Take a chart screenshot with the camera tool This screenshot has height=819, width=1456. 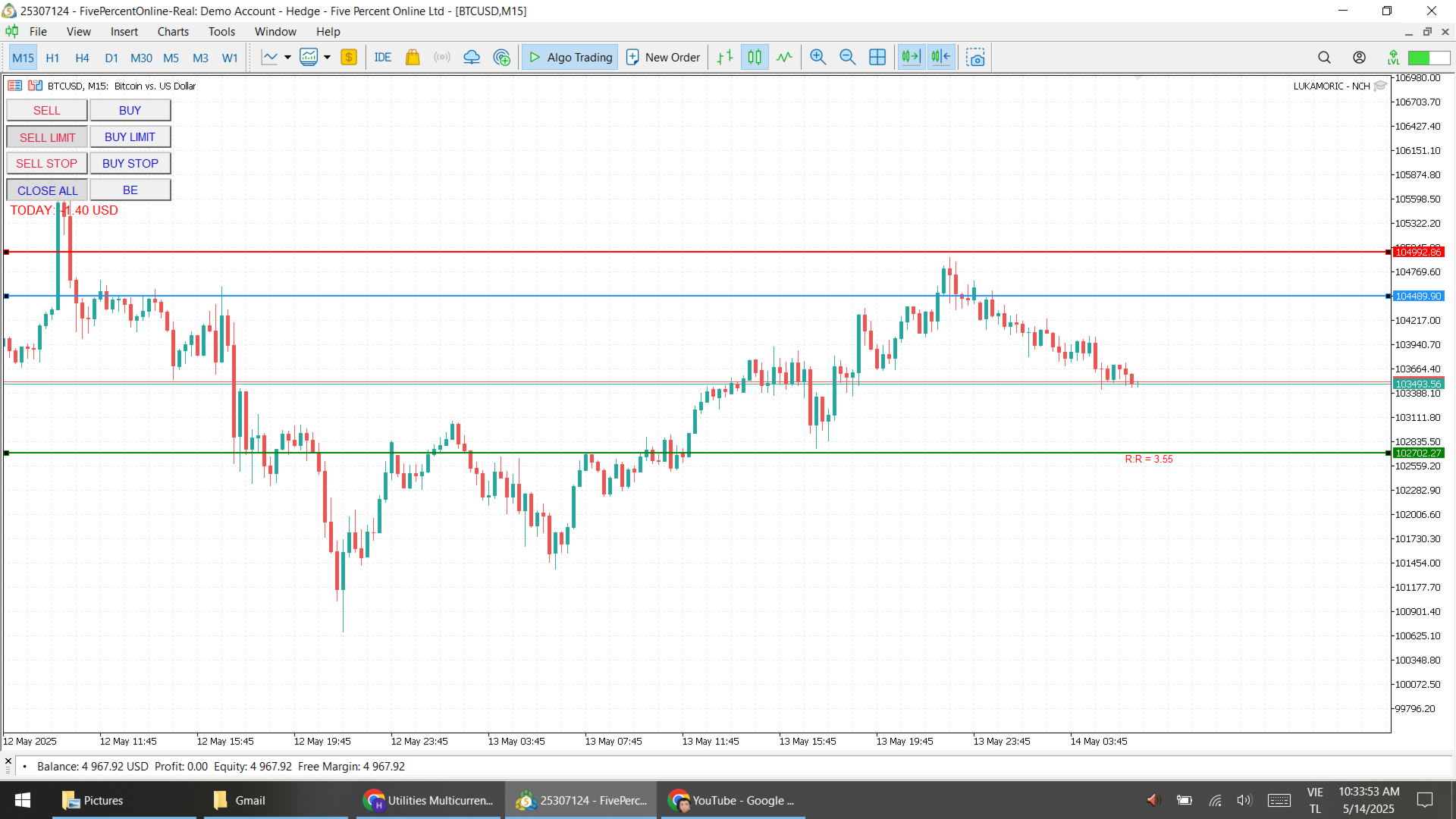[975, 57]
